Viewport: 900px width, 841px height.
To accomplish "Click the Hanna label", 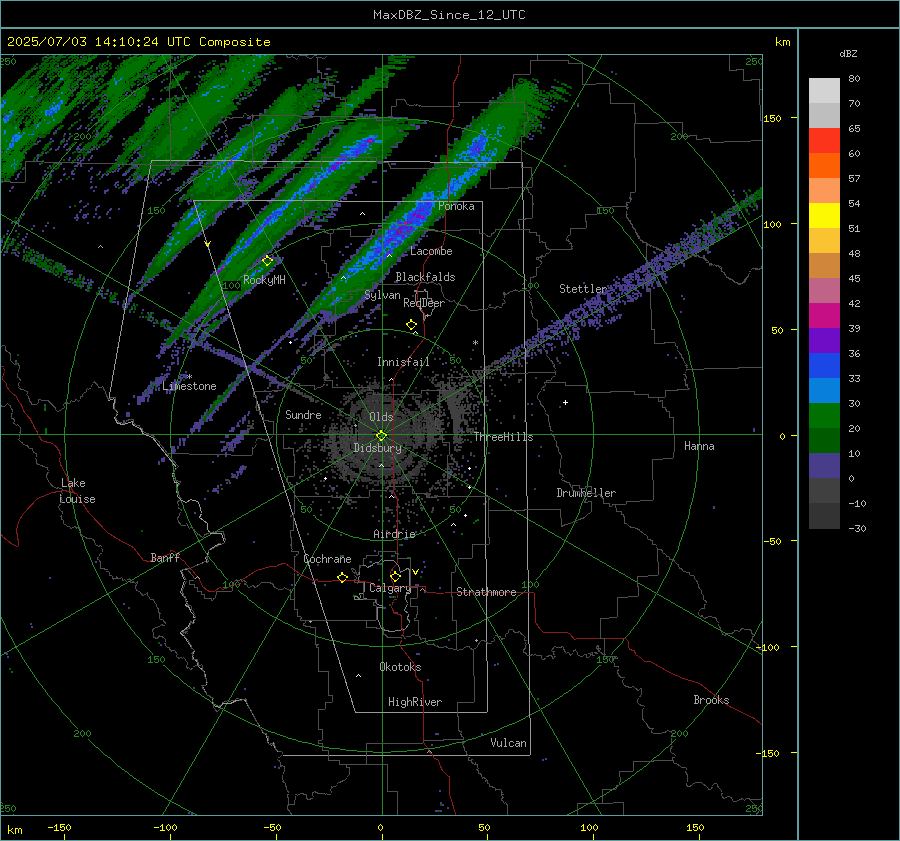I will coord(699,446).
